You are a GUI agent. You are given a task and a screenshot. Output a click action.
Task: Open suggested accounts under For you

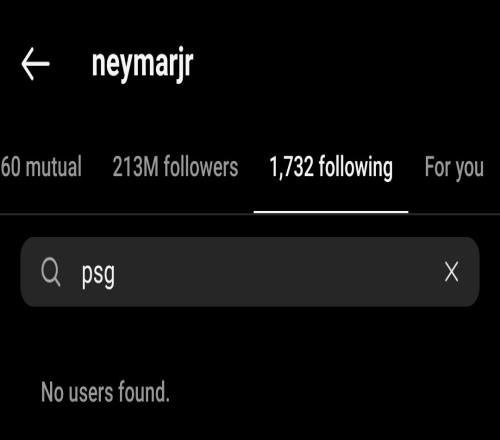(454, 167)
